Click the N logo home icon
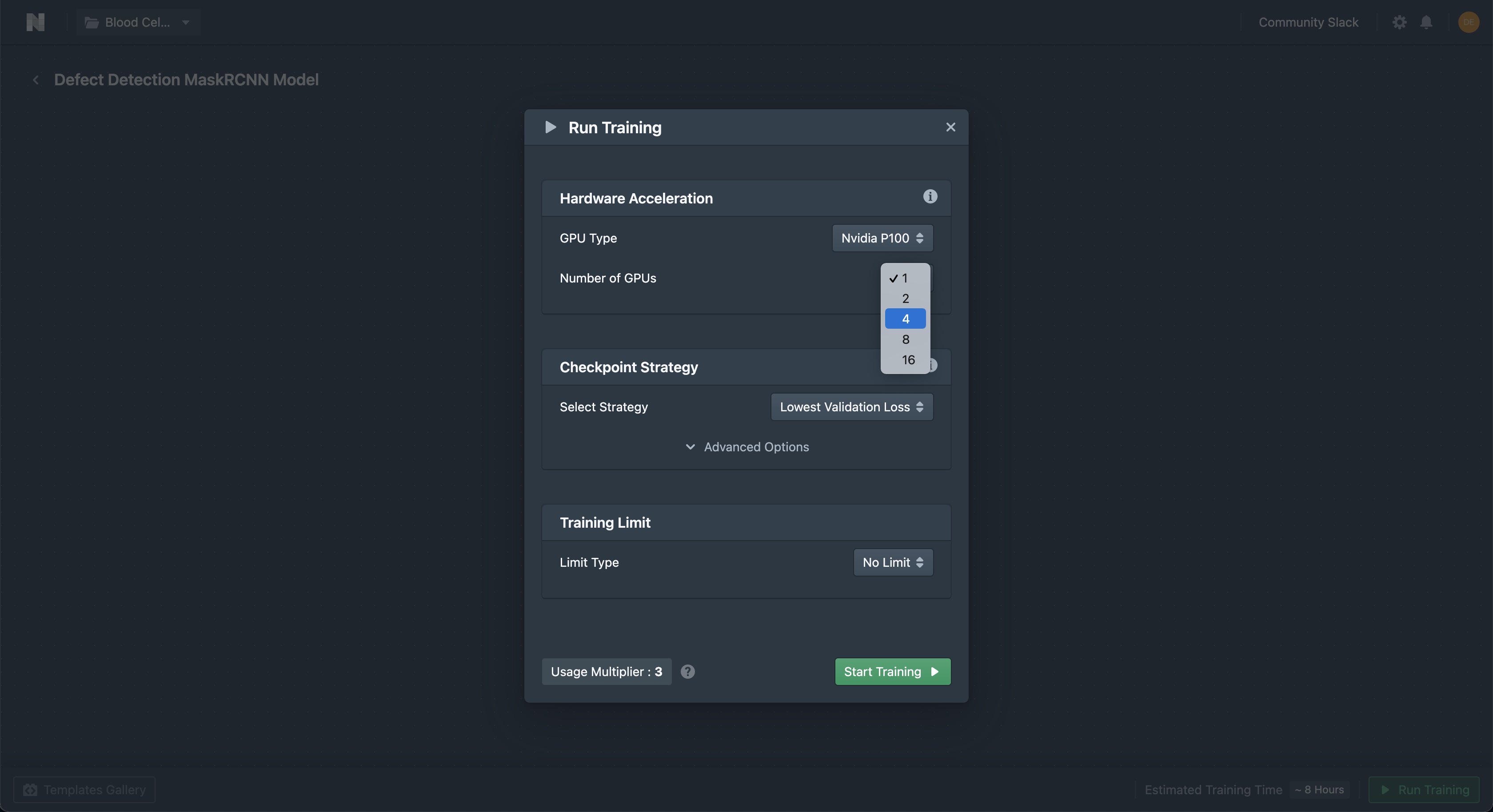The image size is (1493, 812). 36,22
